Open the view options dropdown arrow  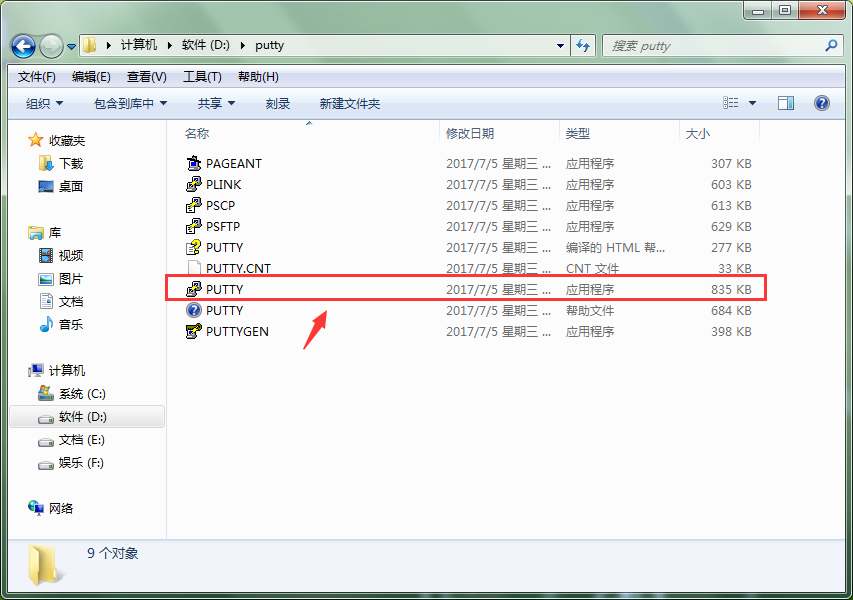pos(752,103)
